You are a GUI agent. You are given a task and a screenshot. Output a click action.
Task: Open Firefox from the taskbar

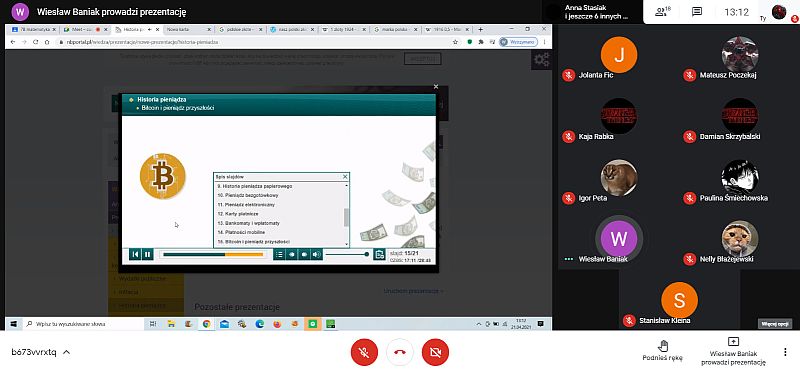coord(277,324)
